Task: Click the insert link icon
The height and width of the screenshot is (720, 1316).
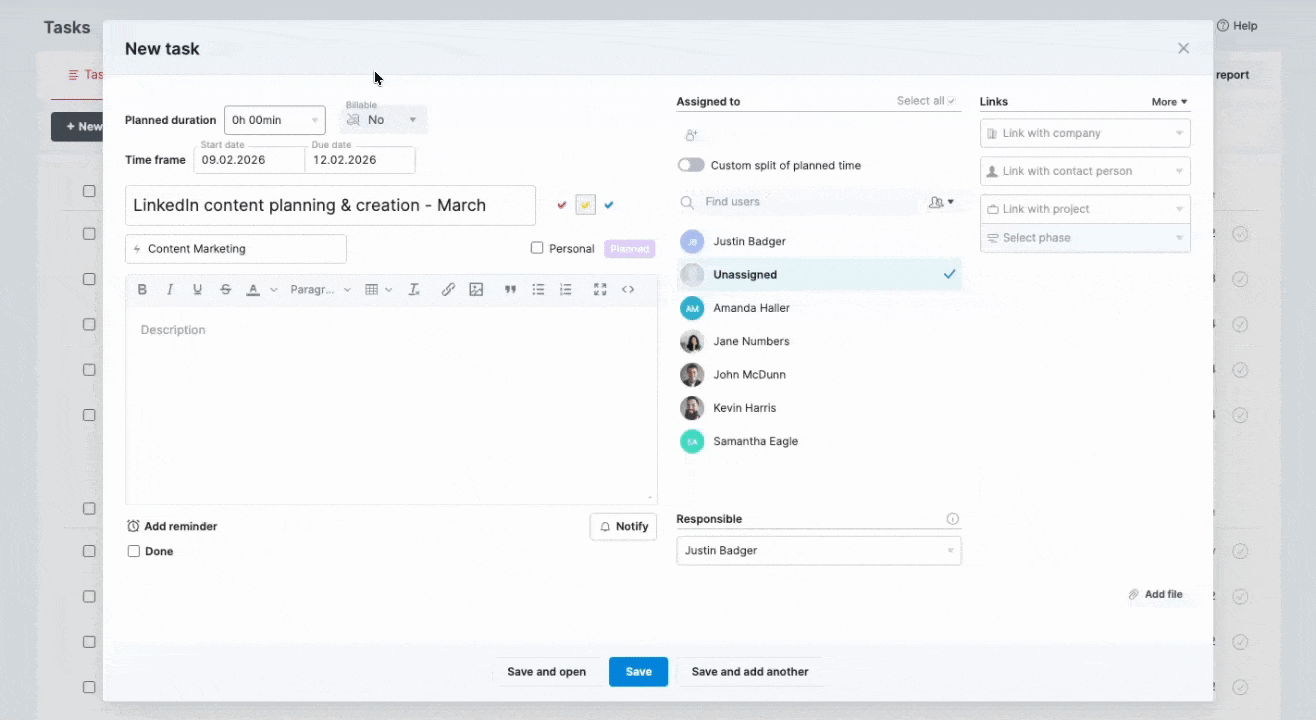Action: [x=448, y=290]
